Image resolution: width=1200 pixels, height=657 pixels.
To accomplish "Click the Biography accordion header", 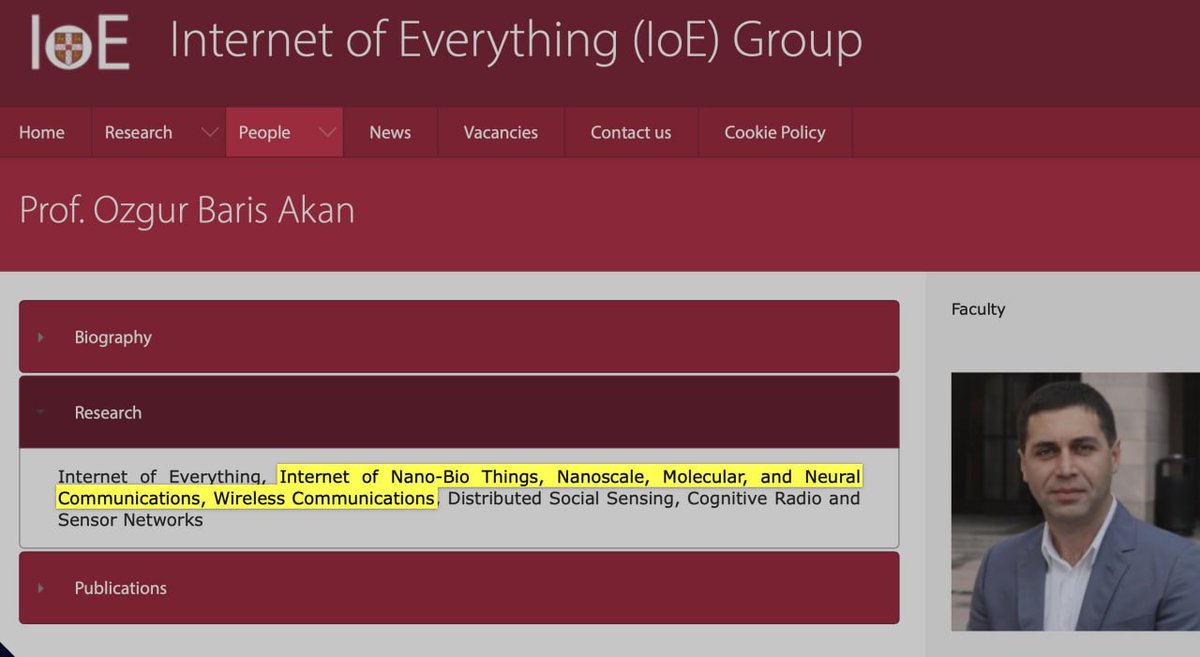I will pyautogui.click(x=113, y=337).
